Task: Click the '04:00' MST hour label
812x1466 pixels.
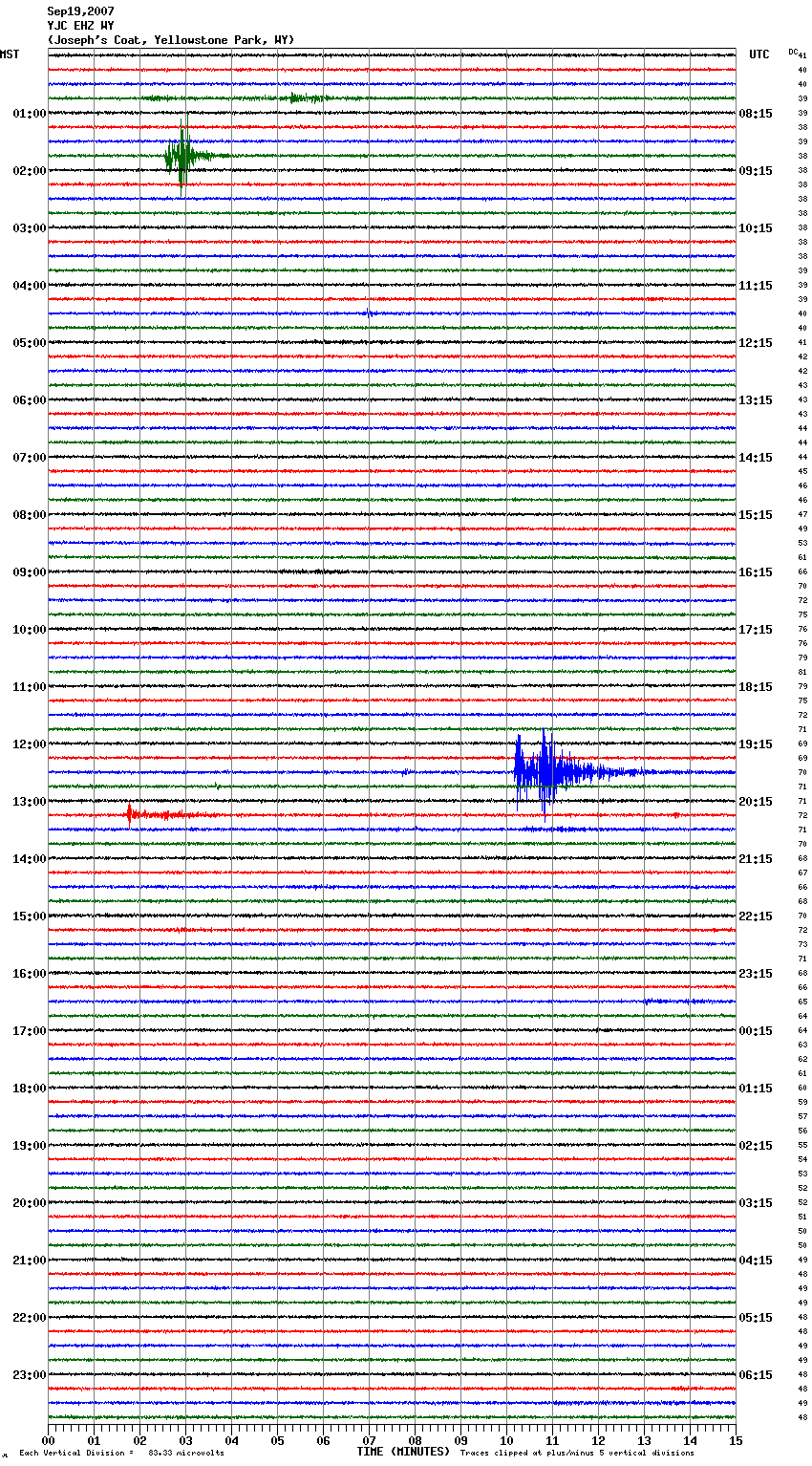Action: tap(29, 286)
